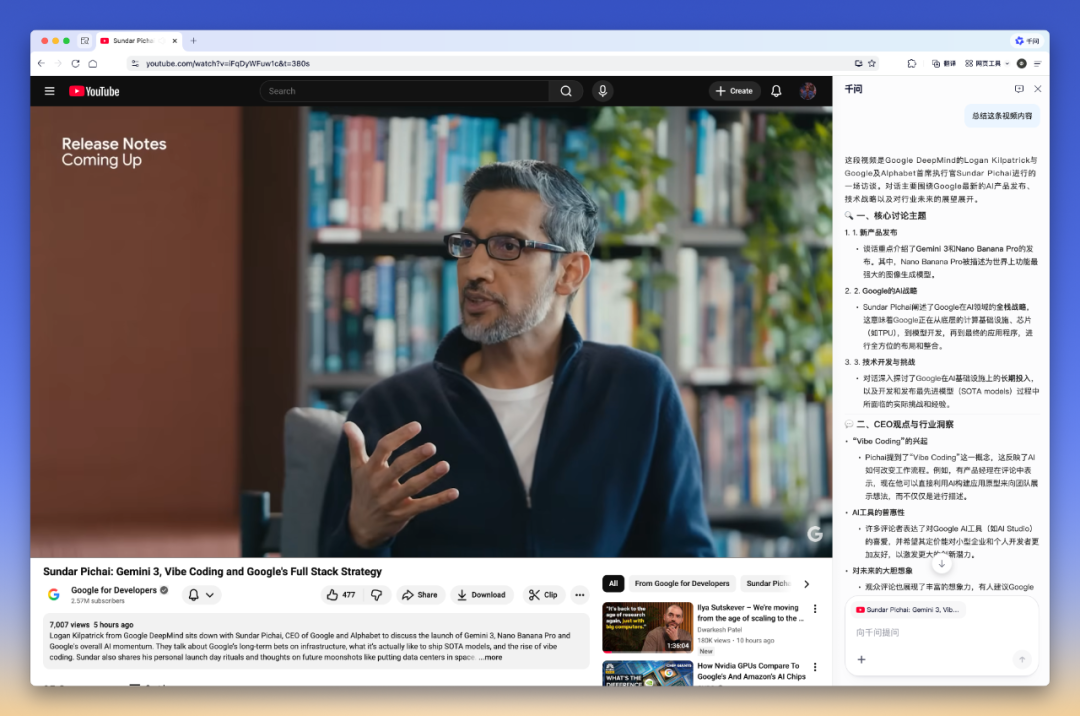Open subscription notification bell dropdown
1080x716 pixels.
(x=201, y=595)
